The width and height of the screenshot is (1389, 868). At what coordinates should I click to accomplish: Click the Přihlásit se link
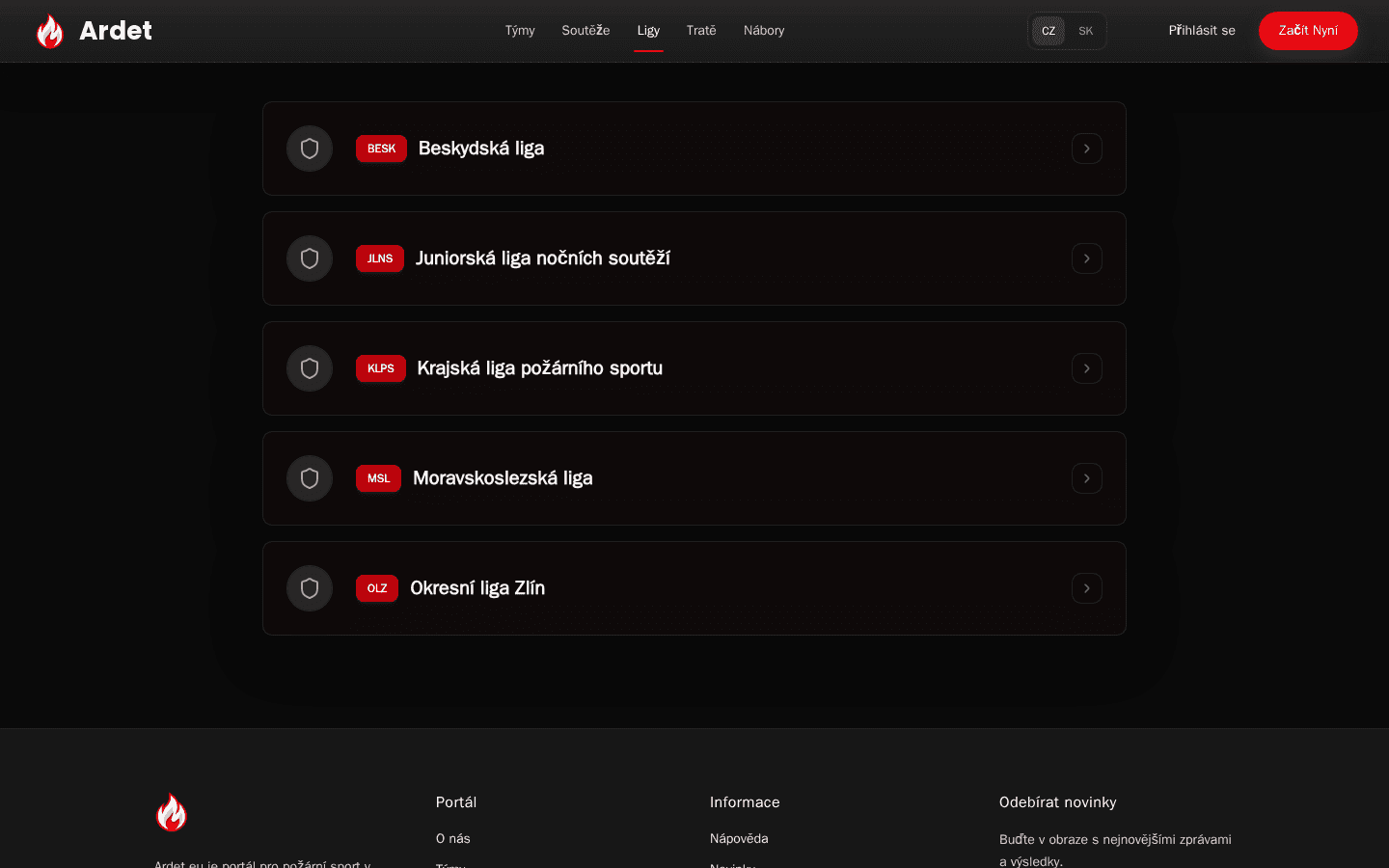(x=1202, y=31)
